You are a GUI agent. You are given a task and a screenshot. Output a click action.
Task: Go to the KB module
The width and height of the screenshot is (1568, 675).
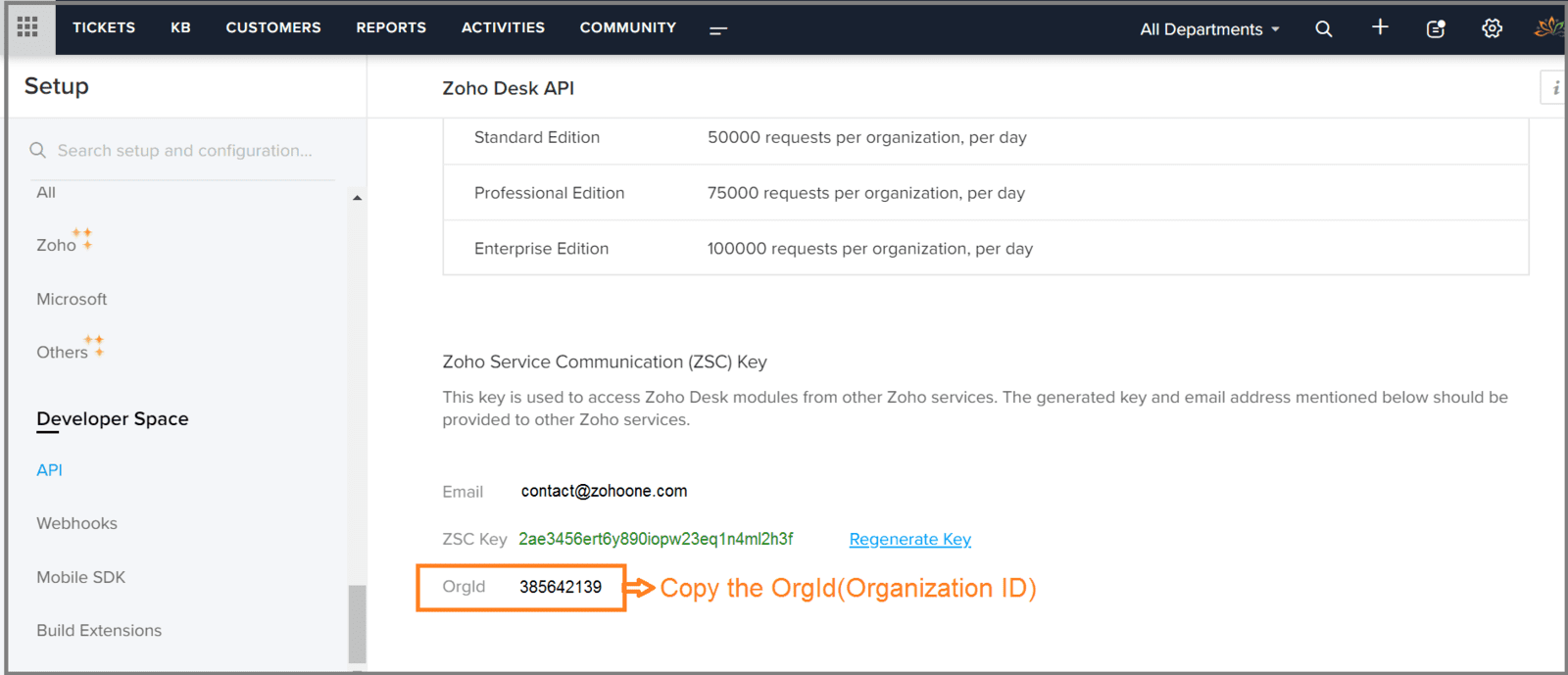tap(180, 27)
